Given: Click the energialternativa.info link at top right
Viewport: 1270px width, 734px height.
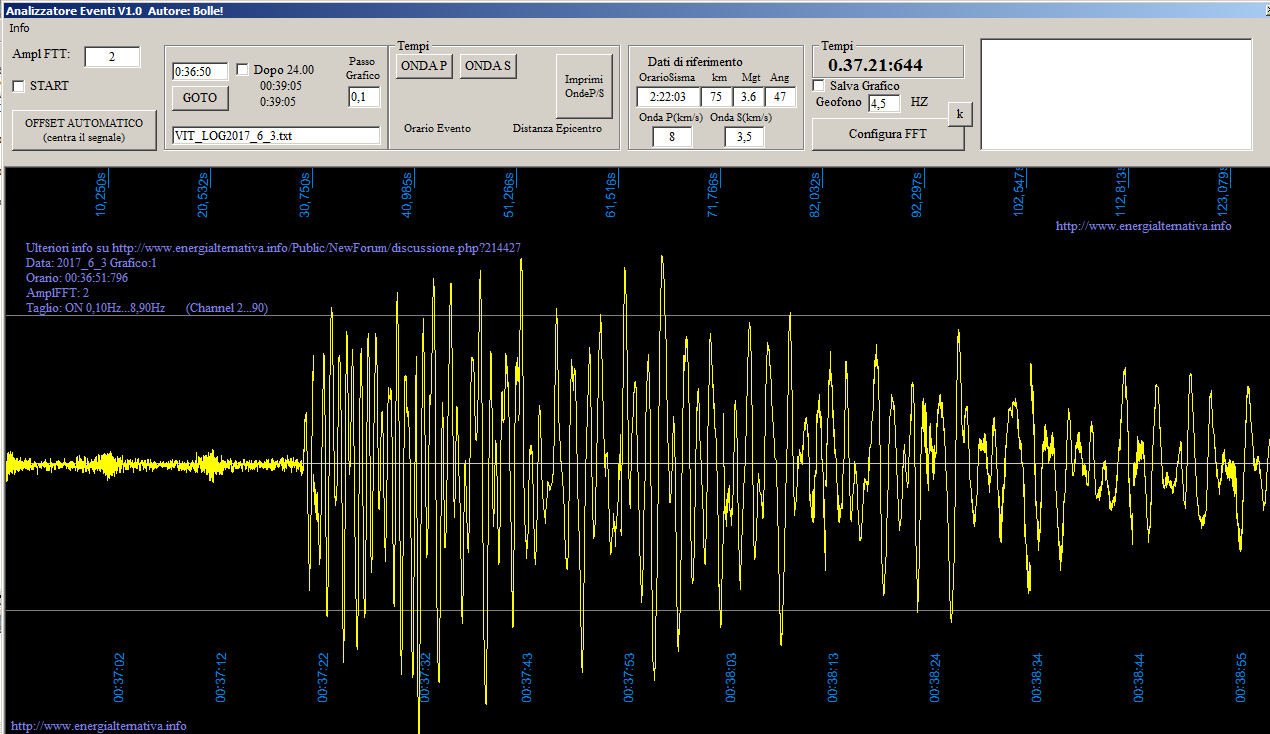Looking at the screenshot, I should click(1144, 226).
